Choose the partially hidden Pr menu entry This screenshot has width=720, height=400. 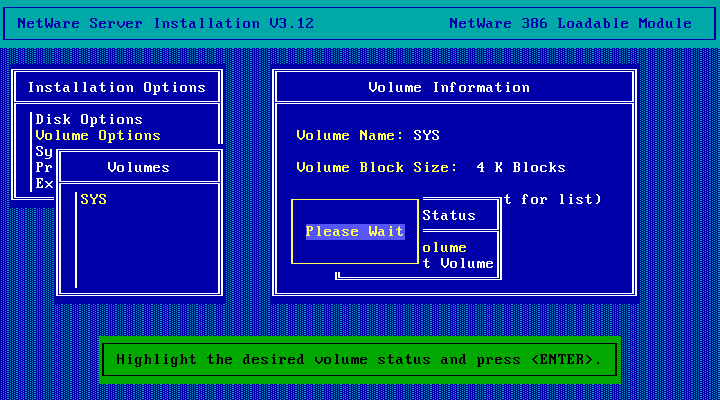point(44,168)
